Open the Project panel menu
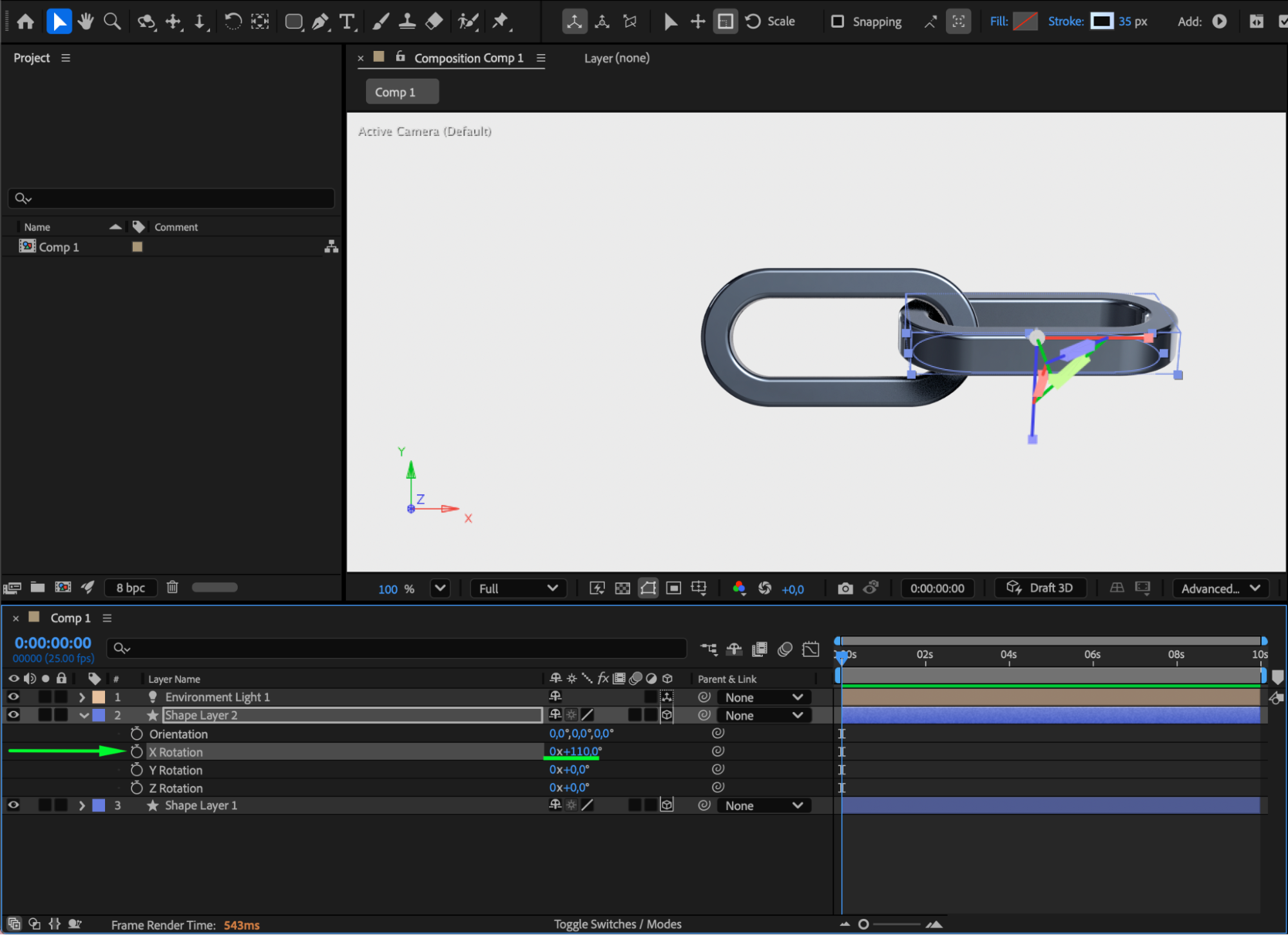The width and height of the screenshot is (1288, 935). tap(65, 57)
